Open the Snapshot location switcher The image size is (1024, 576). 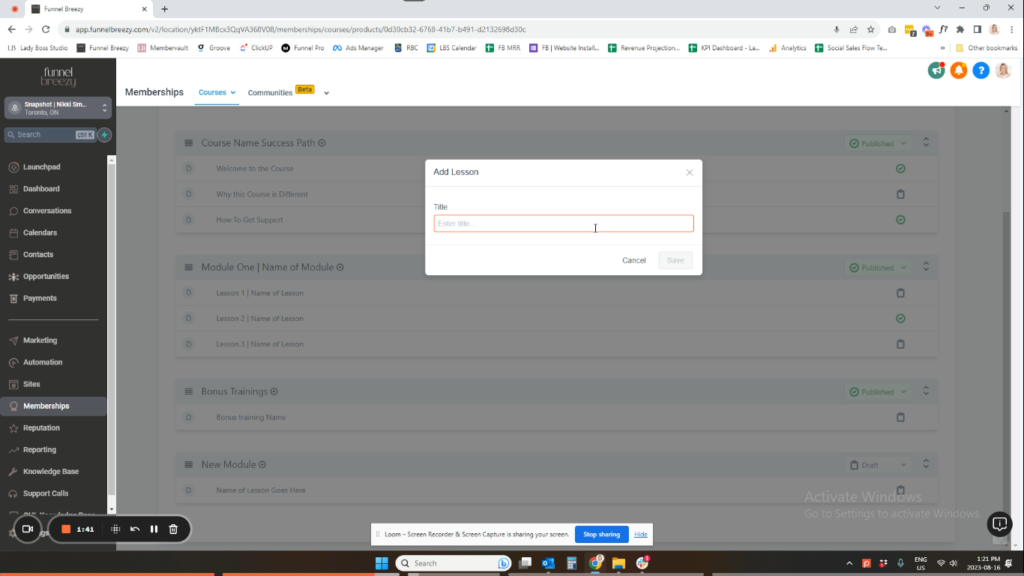[x=58, y=108]
